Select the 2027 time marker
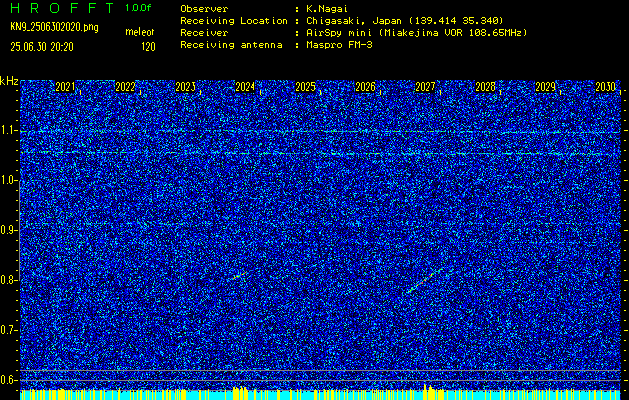The image size is (629, 400). [x=425, y=87]
